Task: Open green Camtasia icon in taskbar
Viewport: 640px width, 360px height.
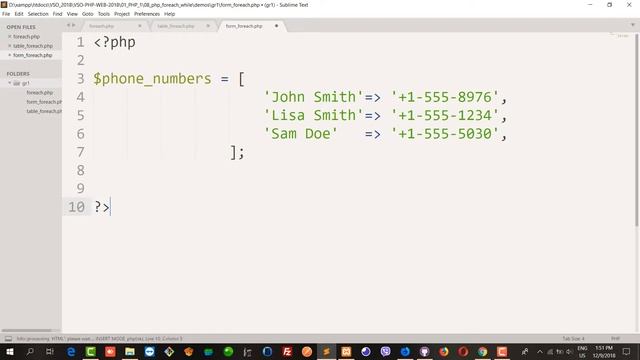Action: (x=91, y=351)
